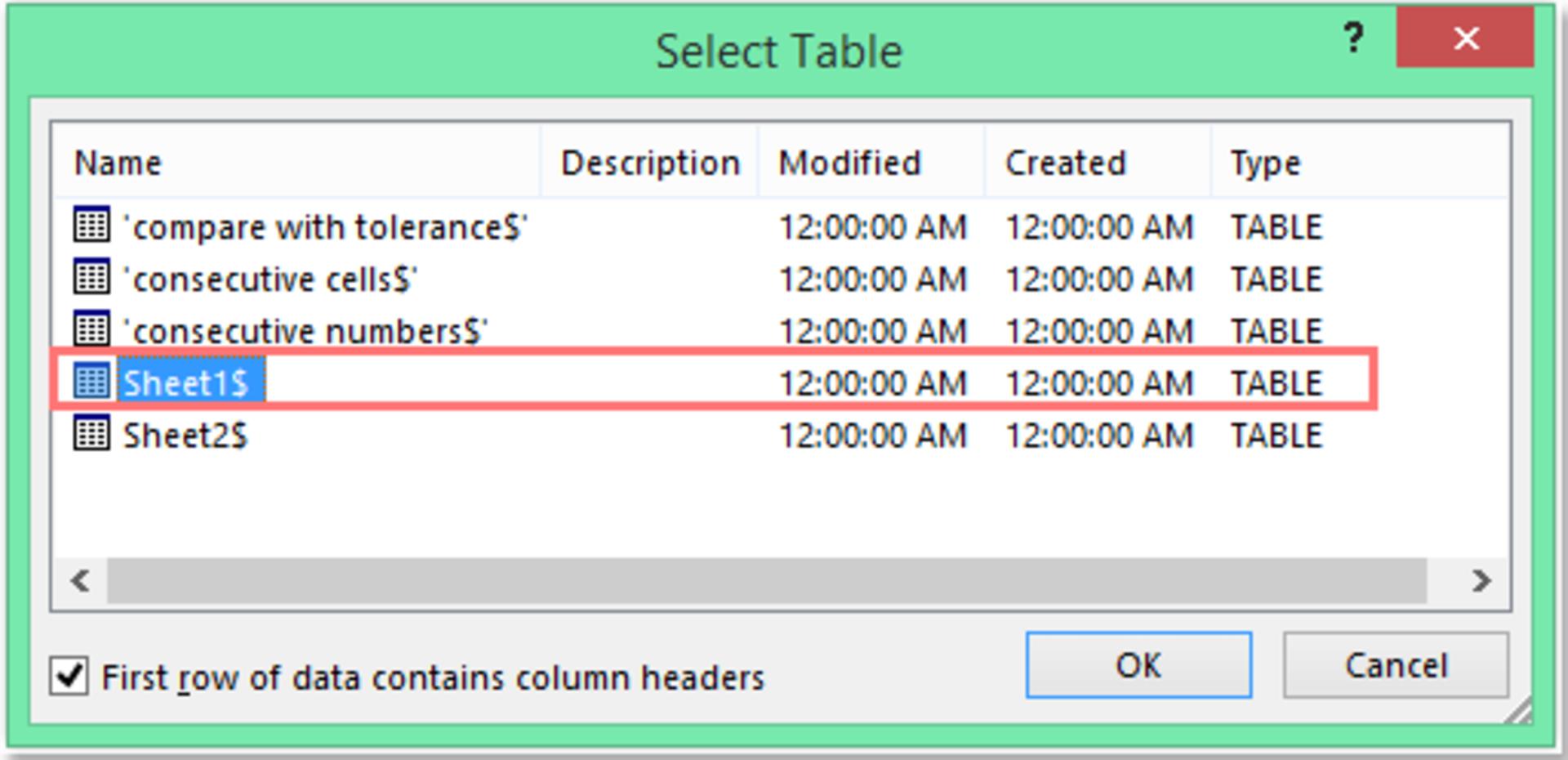Click the right scroll arrow of the list
The width and height of the screenshot is (1568, 760).
pyautogui.click(x=1481, y=581)
